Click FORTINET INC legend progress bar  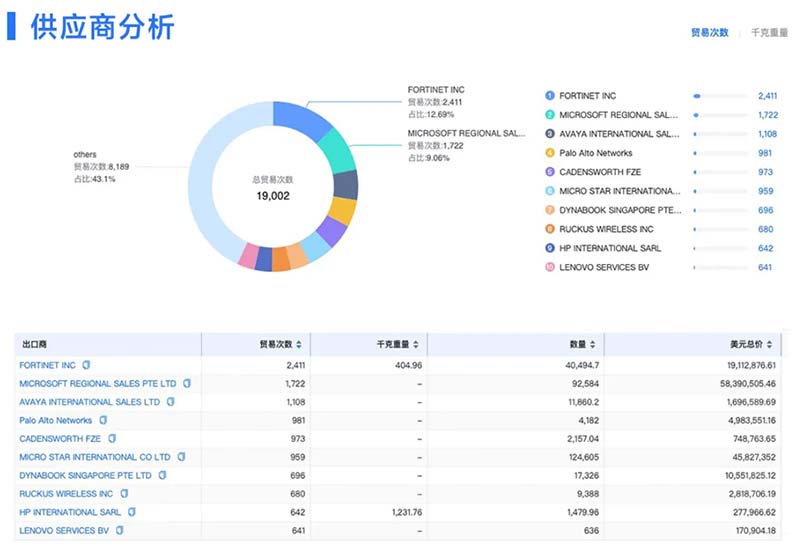[x=720, y=96]
